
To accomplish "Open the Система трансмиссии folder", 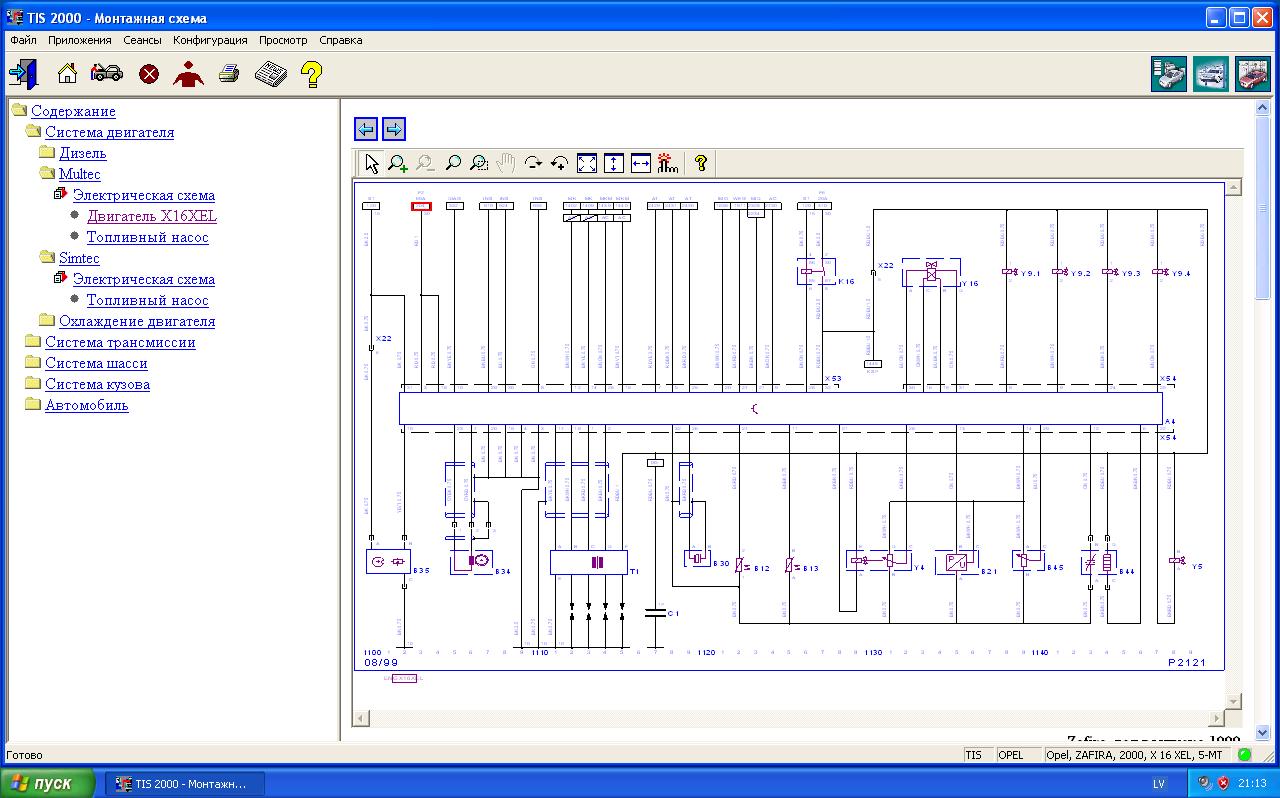I will (120, 342).
